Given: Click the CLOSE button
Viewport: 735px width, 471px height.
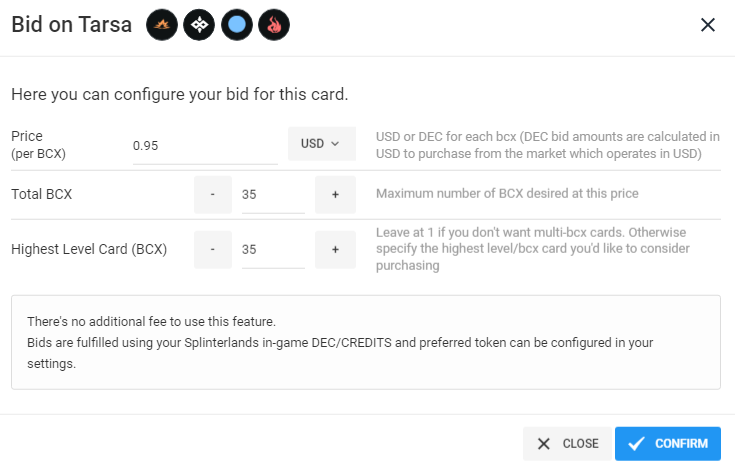Looking at the screenshot, I should [568, 443].
